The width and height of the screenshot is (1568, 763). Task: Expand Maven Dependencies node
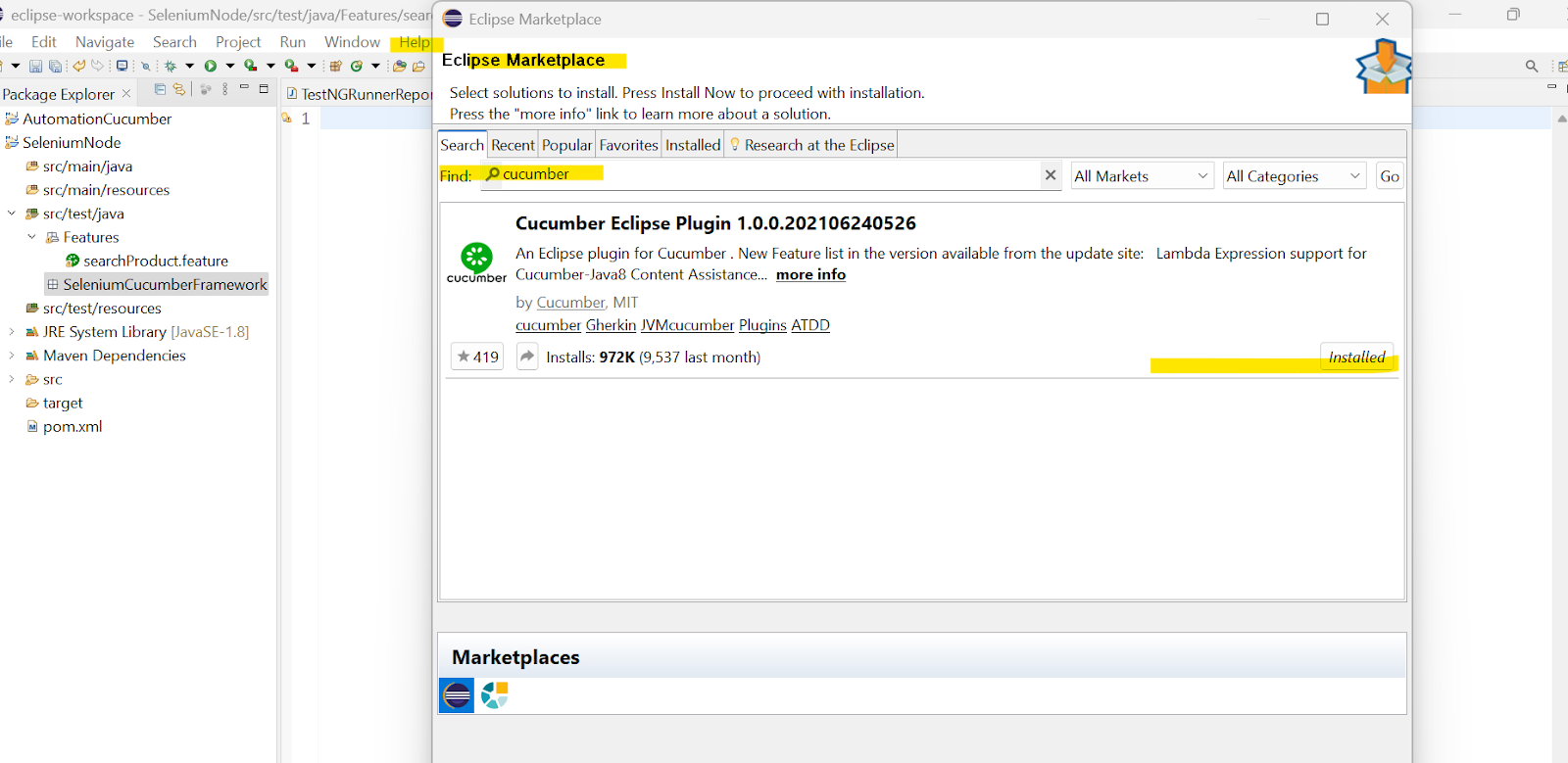11,356
